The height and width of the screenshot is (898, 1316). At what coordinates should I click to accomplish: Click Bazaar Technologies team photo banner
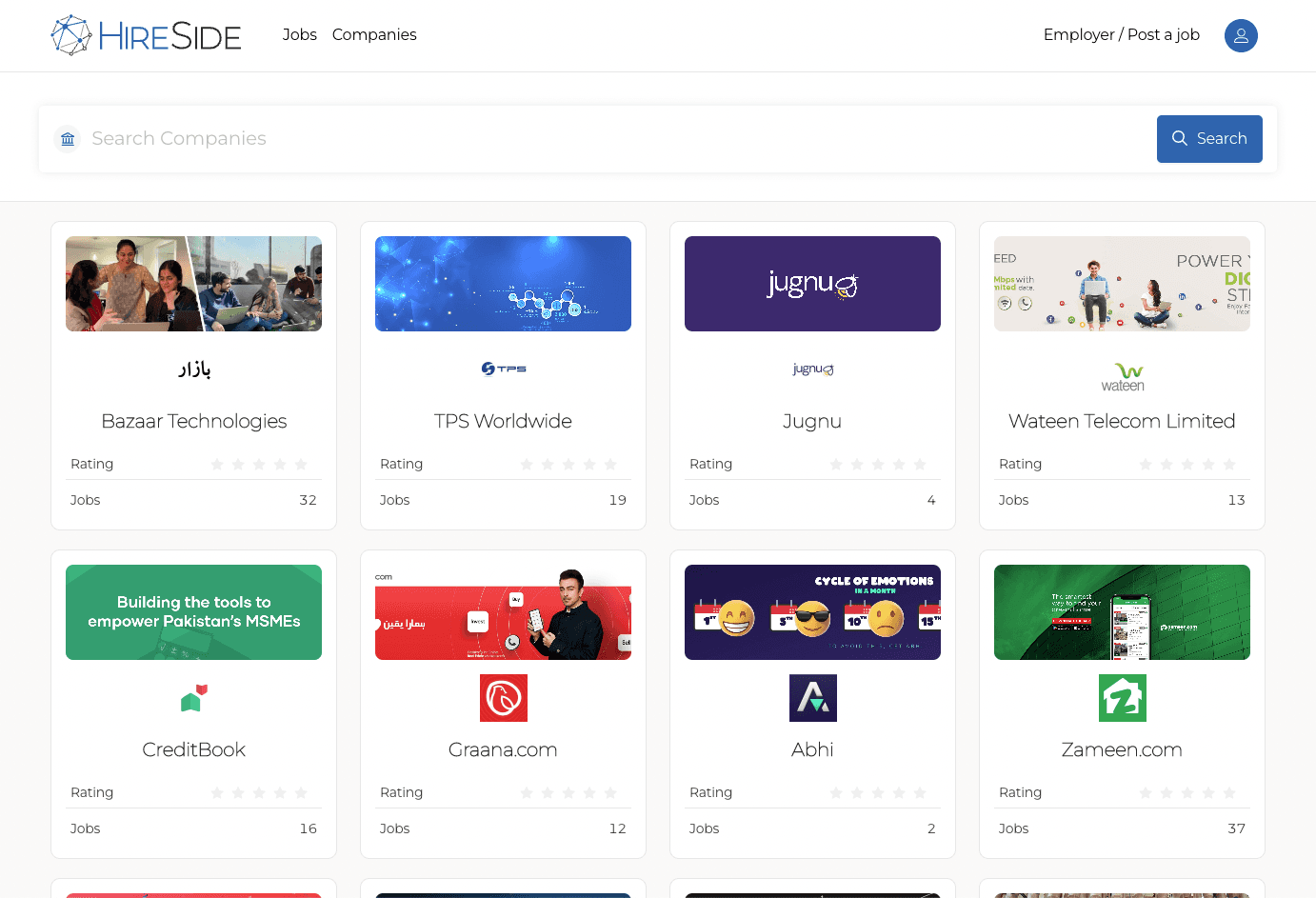(193, 284)
